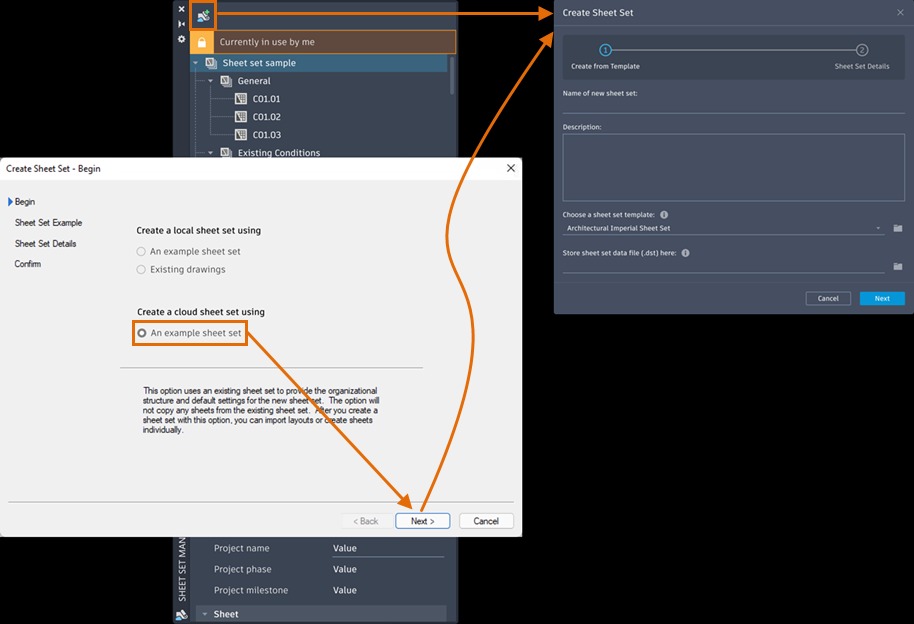Open the palette settings gear icon

tap(181, 39)
